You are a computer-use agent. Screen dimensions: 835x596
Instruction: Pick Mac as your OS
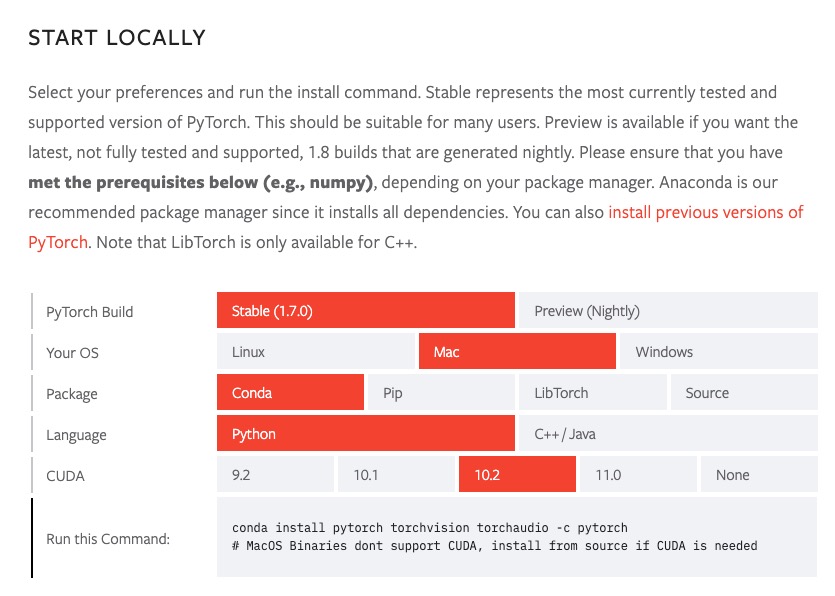click(x=517, y=352)
